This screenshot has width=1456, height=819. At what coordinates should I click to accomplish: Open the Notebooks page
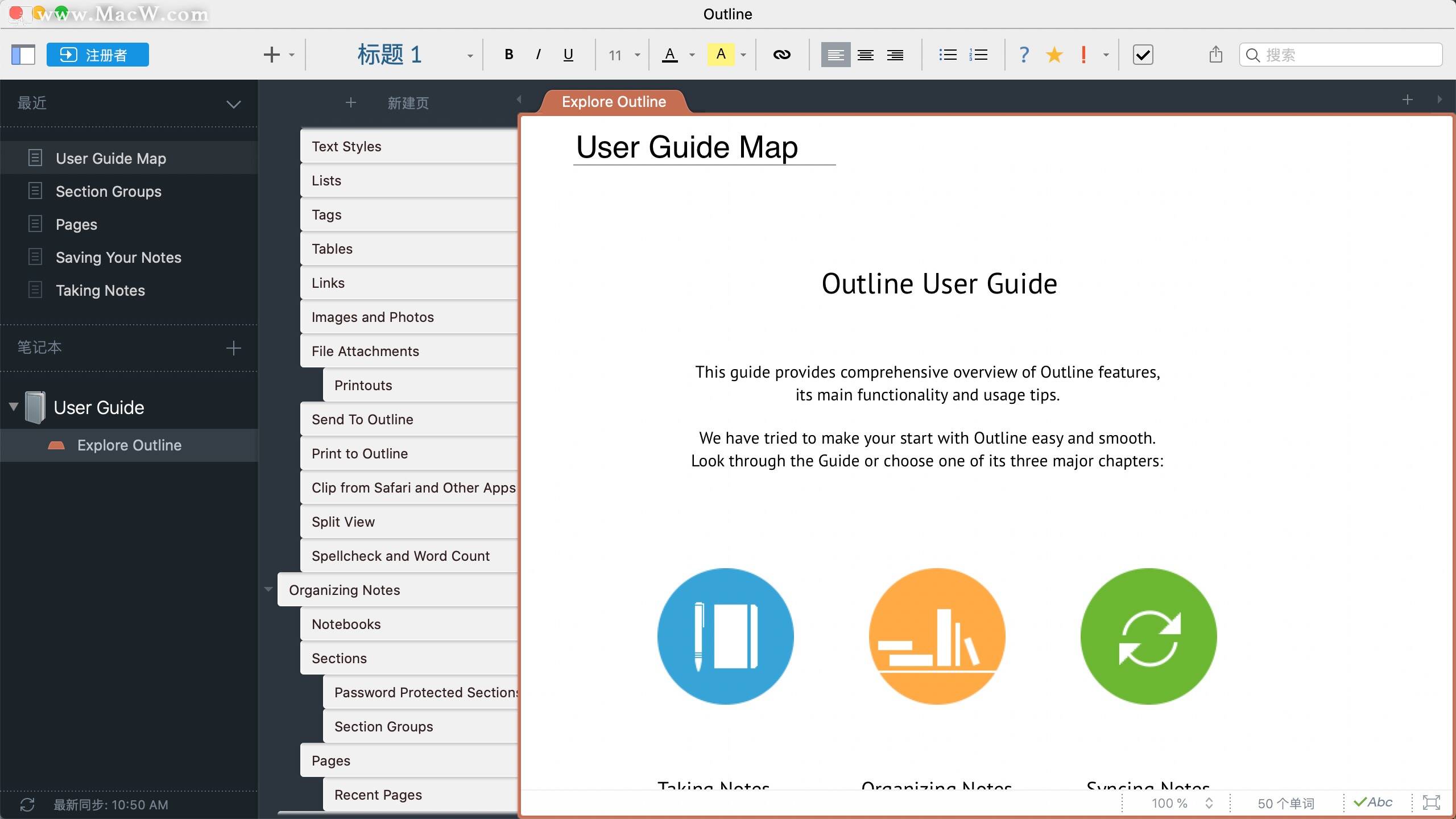pyautogui.click(x=409, y=624)
